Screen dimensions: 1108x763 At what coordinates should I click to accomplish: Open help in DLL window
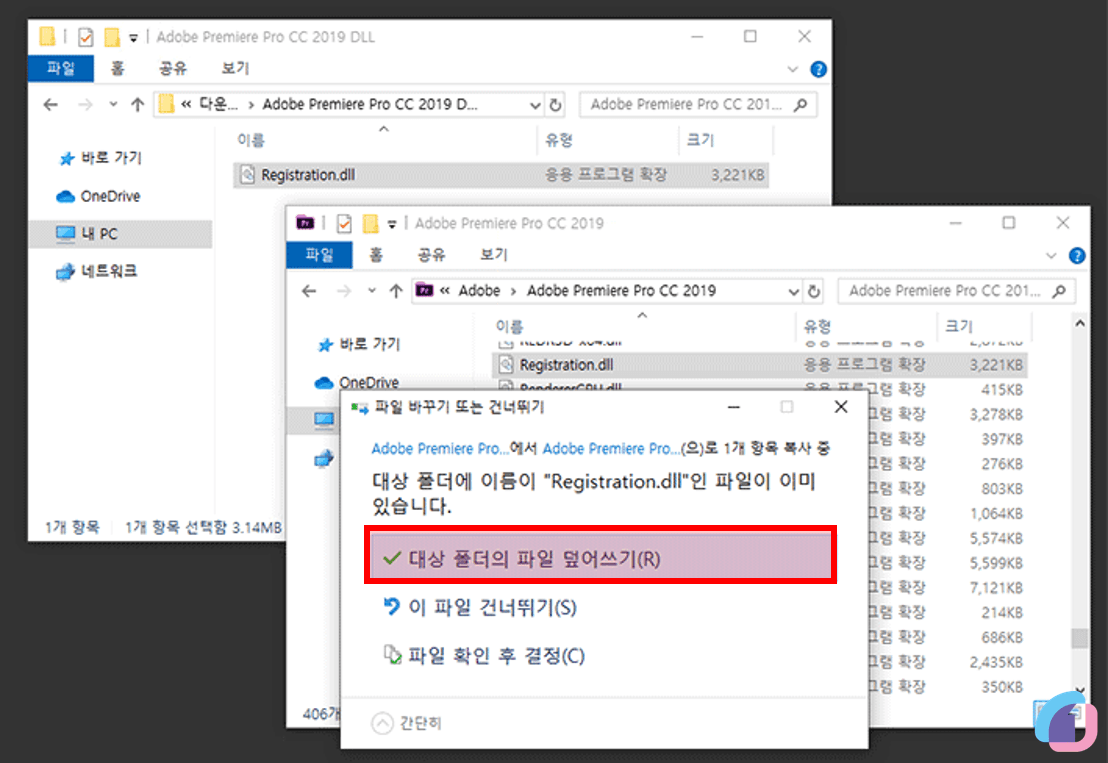point(818,69)
